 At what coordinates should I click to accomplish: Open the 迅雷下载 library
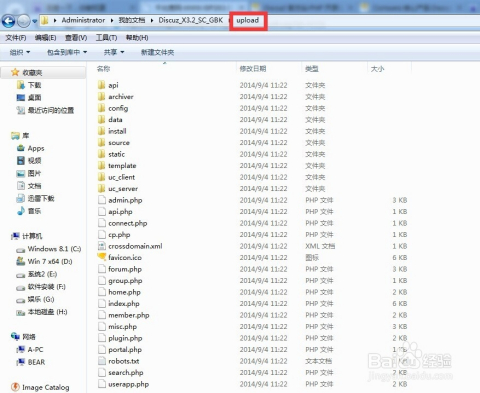(x=41, y=198)
